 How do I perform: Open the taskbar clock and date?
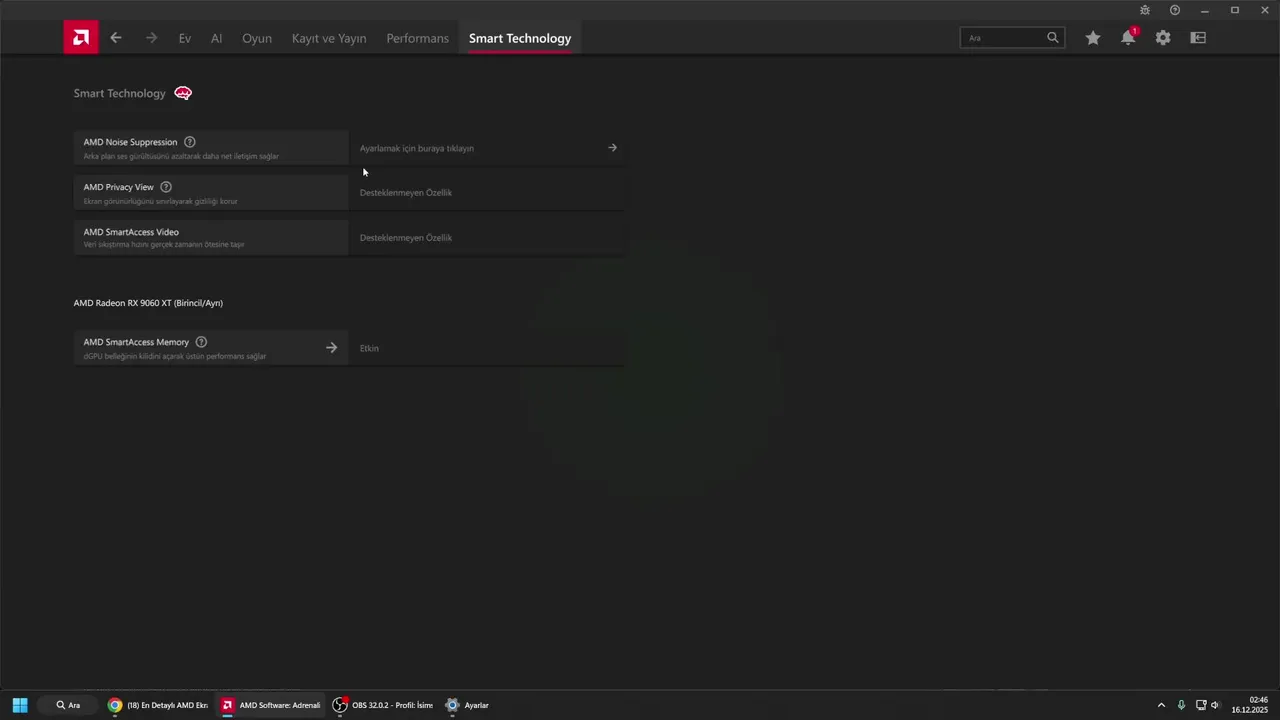1250,705
